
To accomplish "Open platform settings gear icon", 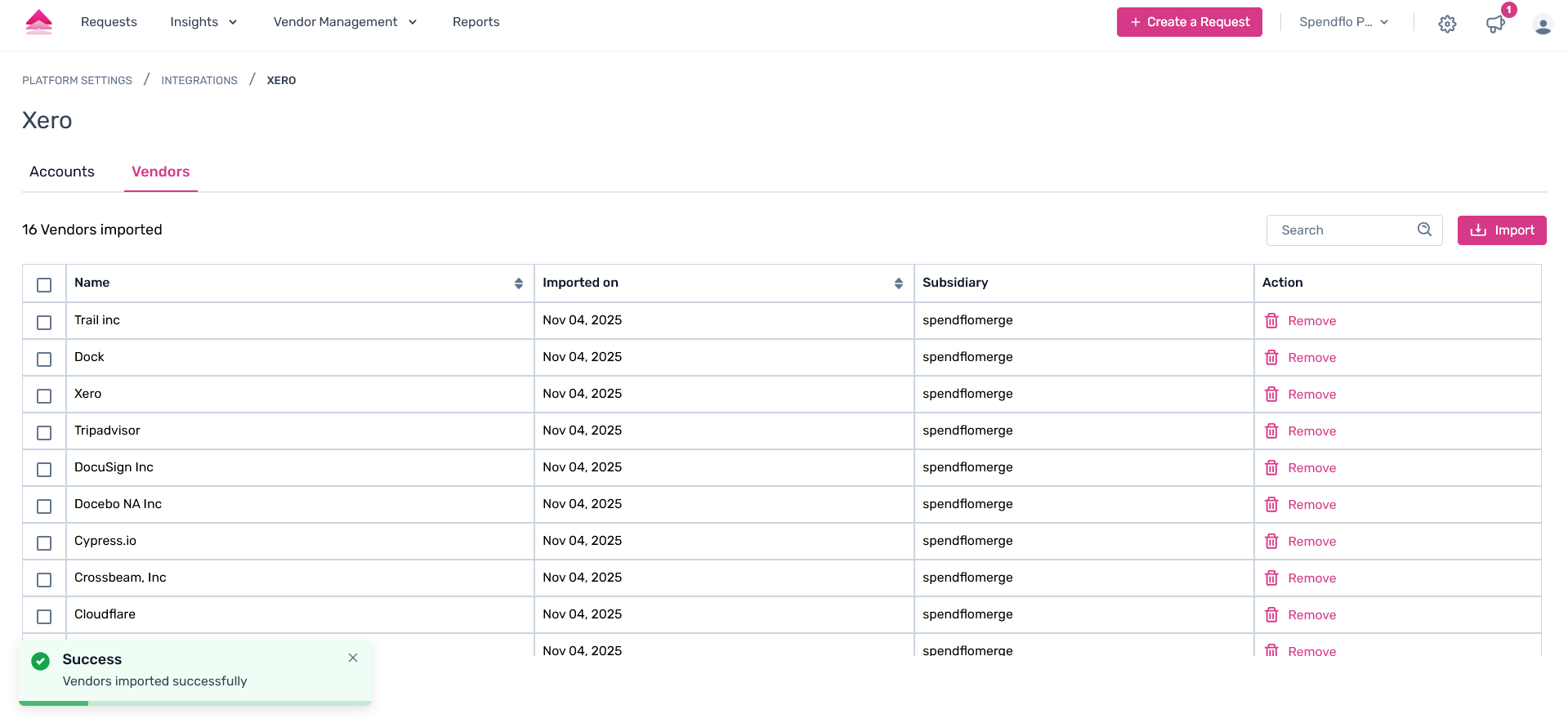I will click(x=1447, y=24).
